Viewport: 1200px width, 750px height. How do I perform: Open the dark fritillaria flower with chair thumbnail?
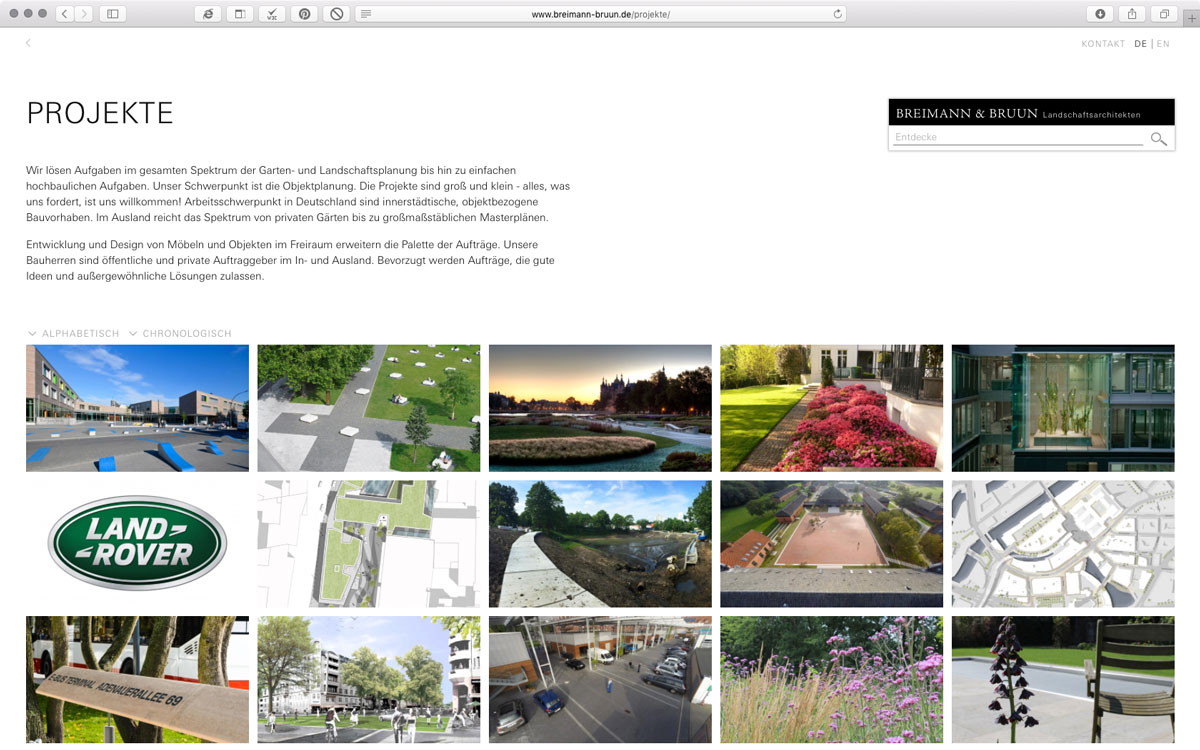coord(1063,679)
